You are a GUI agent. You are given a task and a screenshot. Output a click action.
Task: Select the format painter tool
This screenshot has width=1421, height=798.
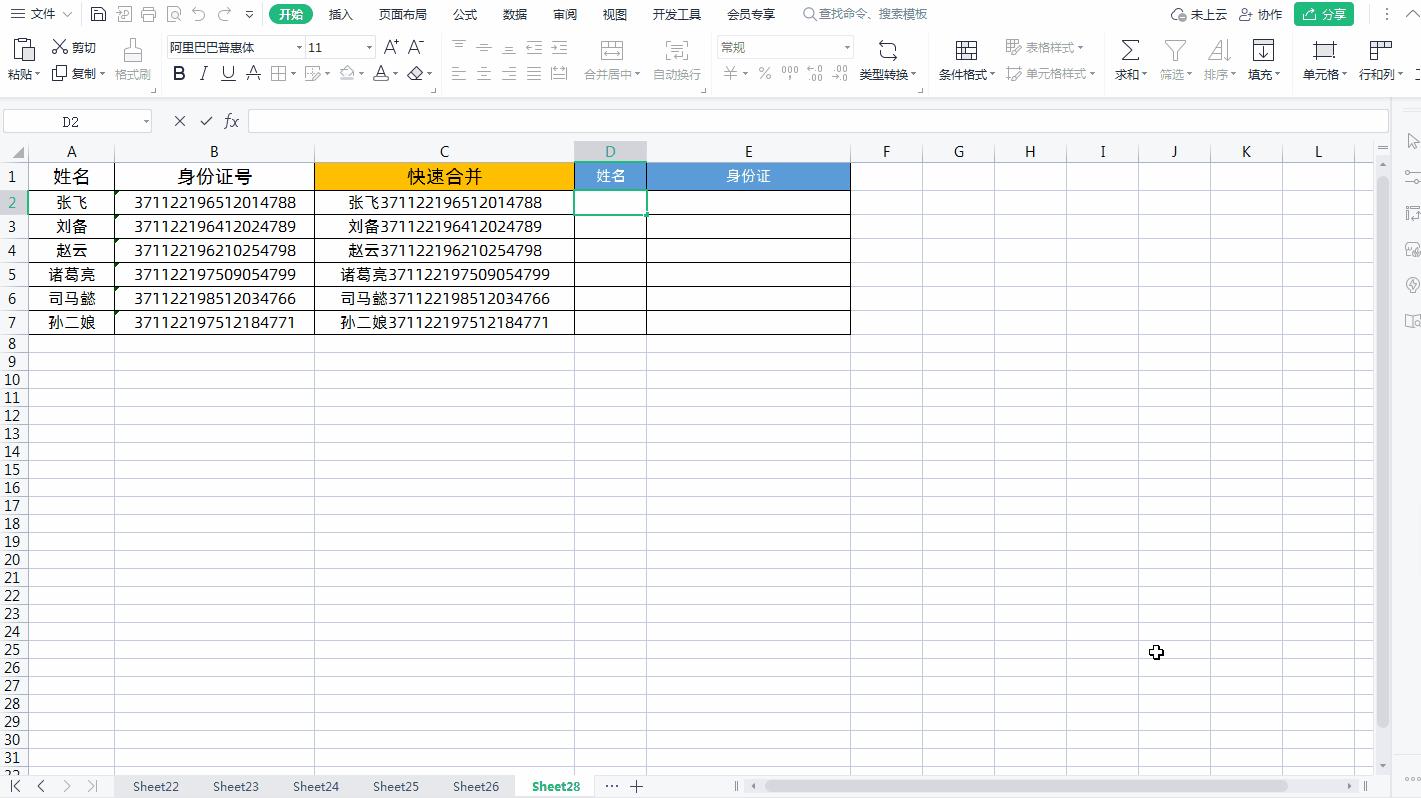[x=132, y=58]
